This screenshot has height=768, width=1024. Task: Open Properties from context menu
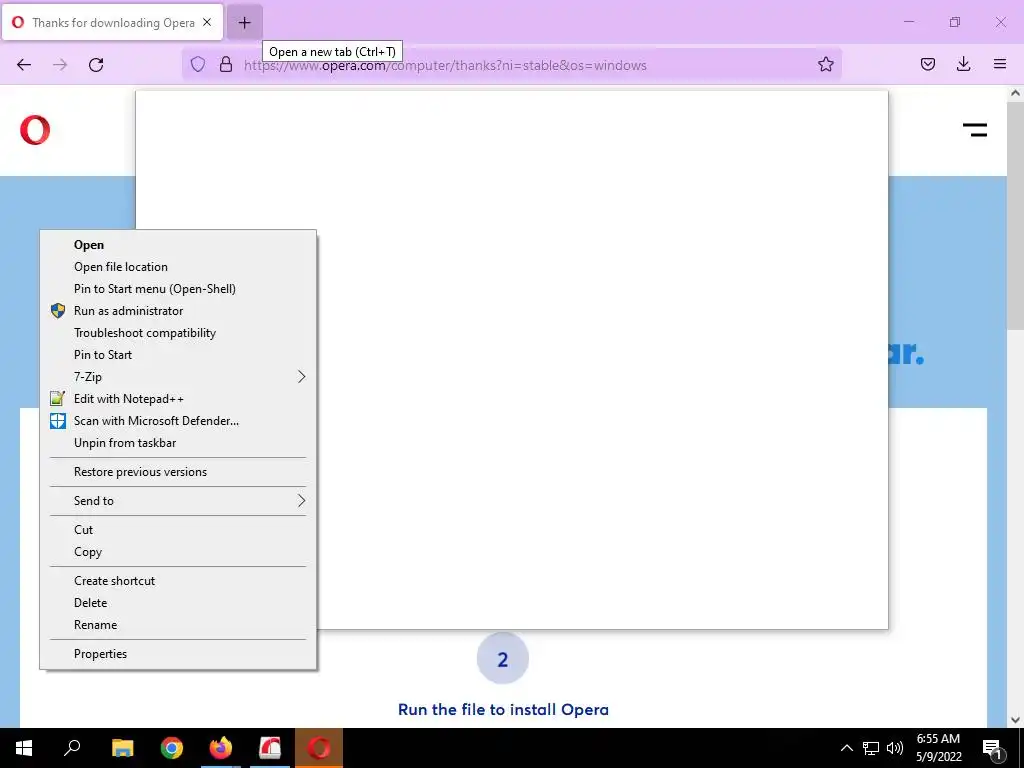point(178,654)
